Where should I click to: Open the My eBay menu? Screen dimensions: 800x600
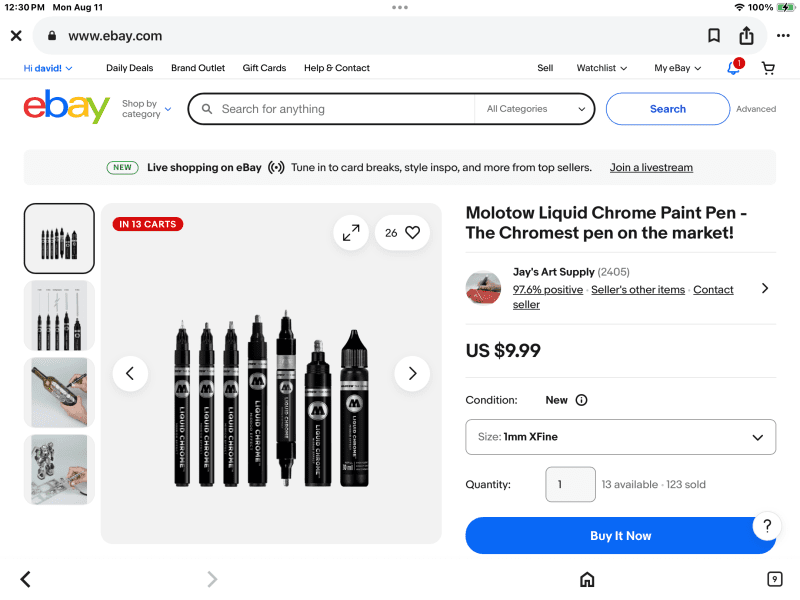click(677, 68)
